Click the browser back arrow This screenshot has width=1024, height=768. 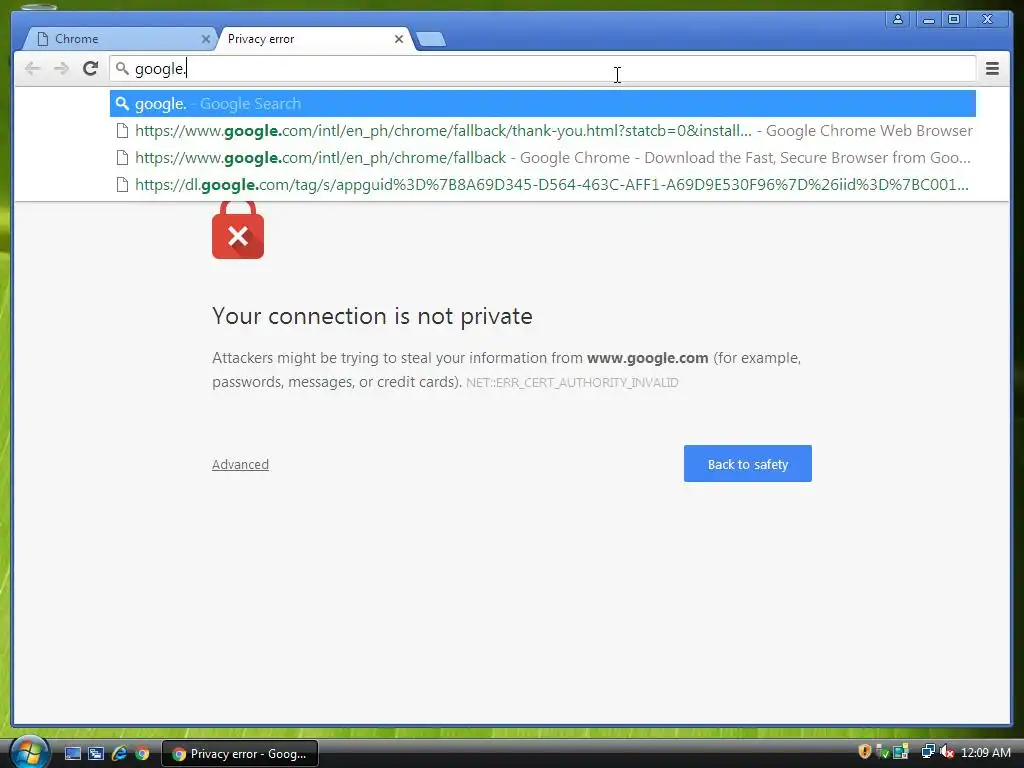(x=32, y=69)
